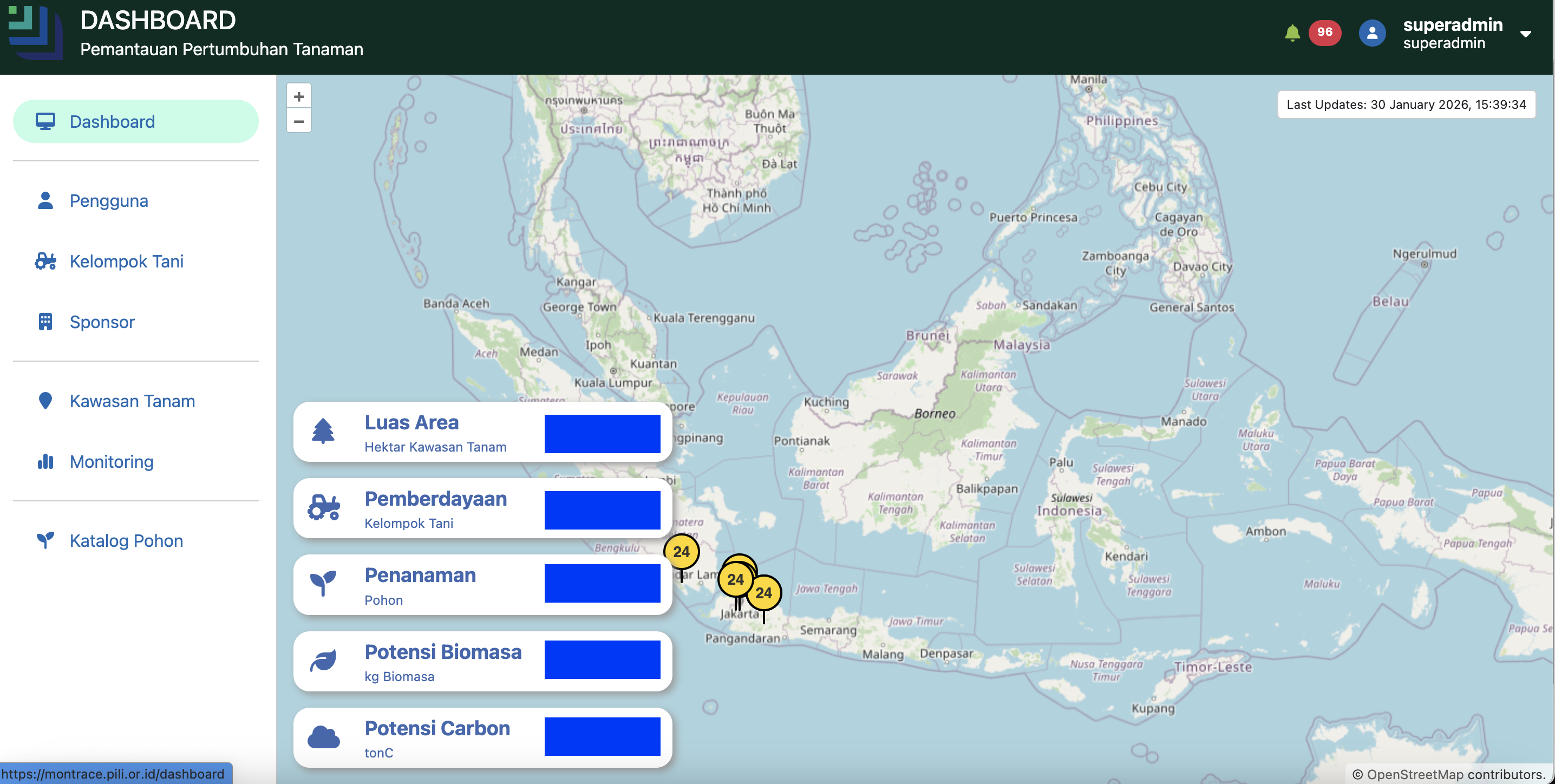Click the Penanaman progress bar
The height and width of the screenshot is (784, 1555).
pos(602,583)
